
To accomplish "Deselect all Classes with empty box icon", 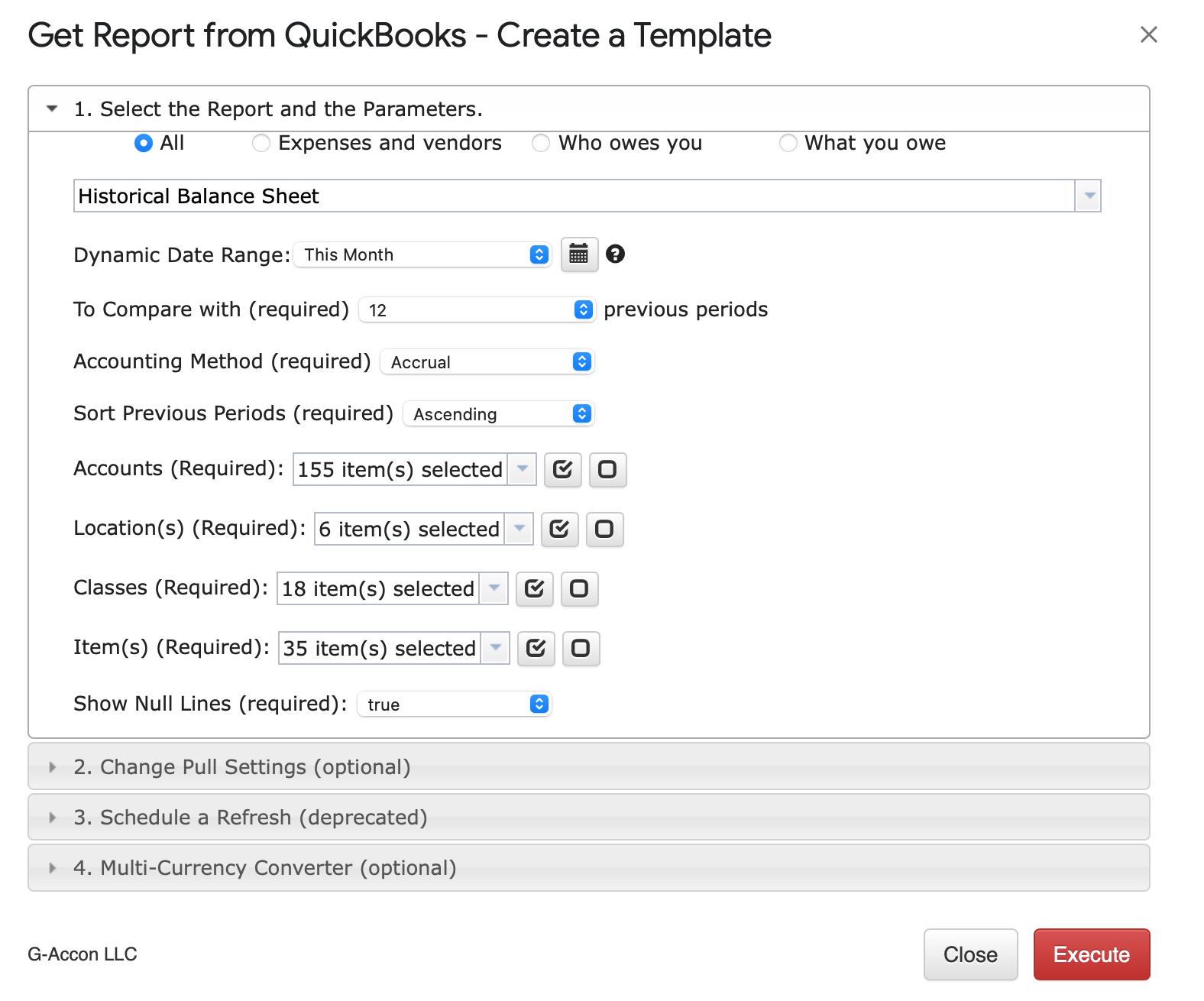I will coord(579,588).
